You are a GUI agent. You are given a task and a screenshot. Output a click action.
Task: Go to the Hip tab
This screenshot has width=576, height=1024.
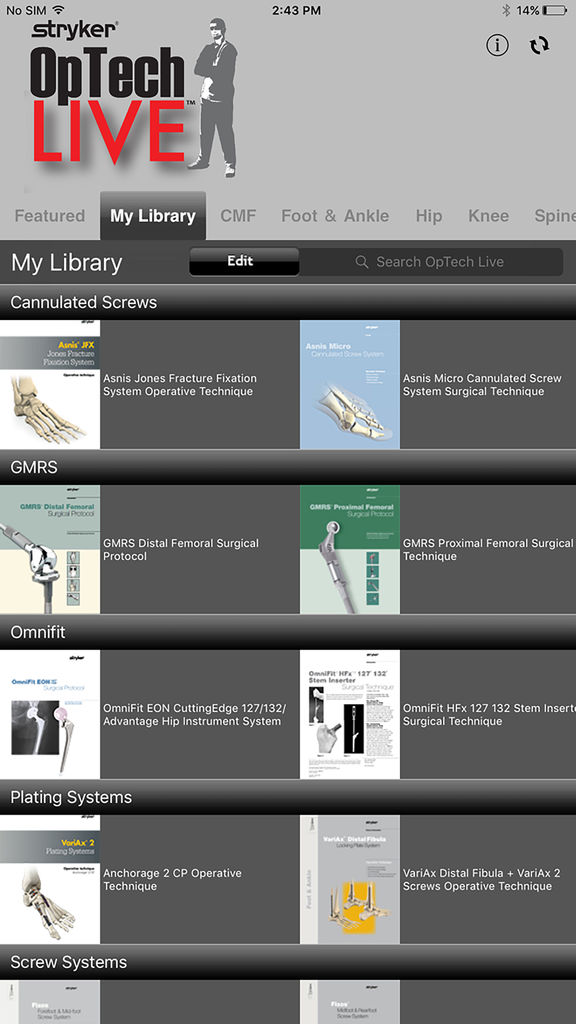(x=428, y=216)
